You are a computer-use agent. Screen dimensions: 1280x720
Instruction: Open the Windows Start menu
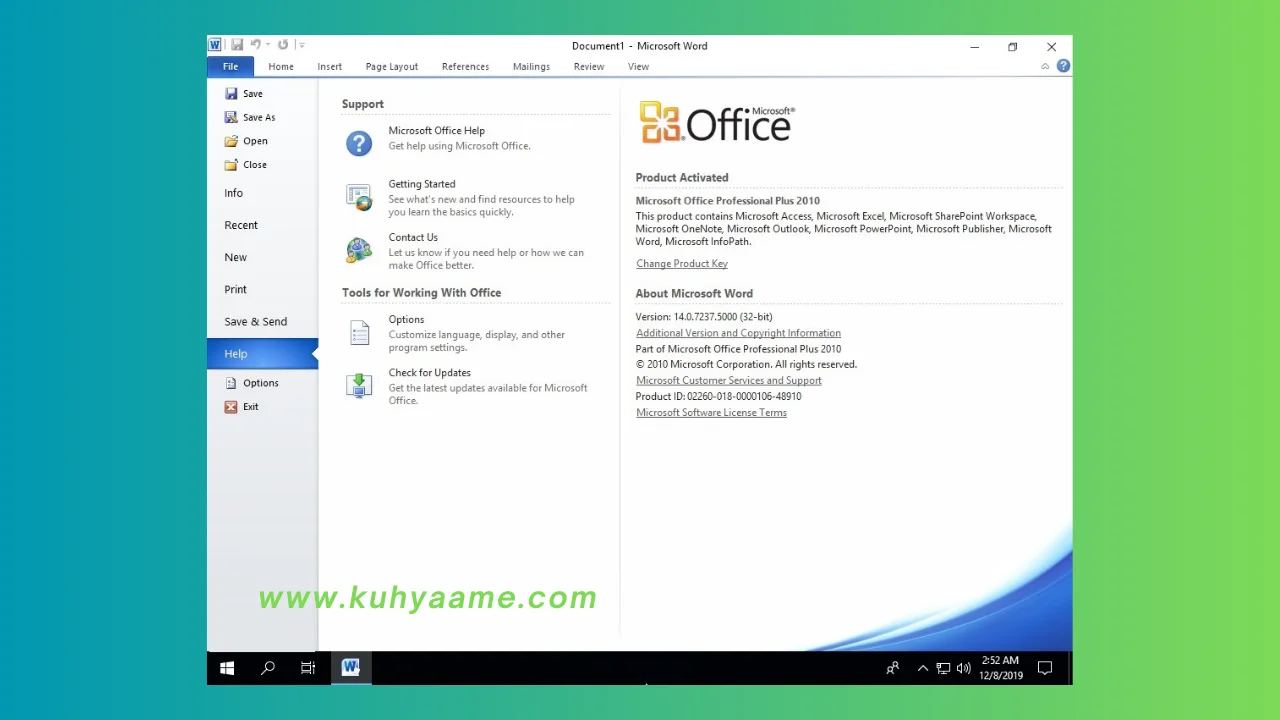227,668
